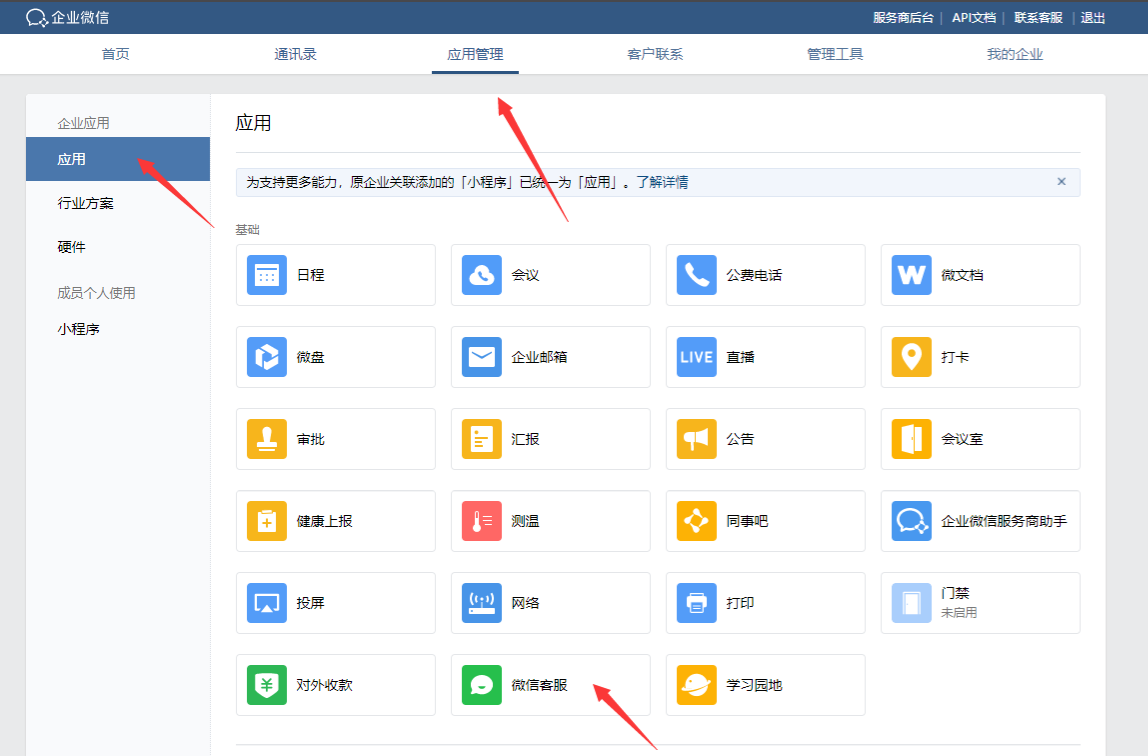Open the 微信客服 green chat icon
Viewport: 1148px width, 756px height.
[x=482, y=685]
